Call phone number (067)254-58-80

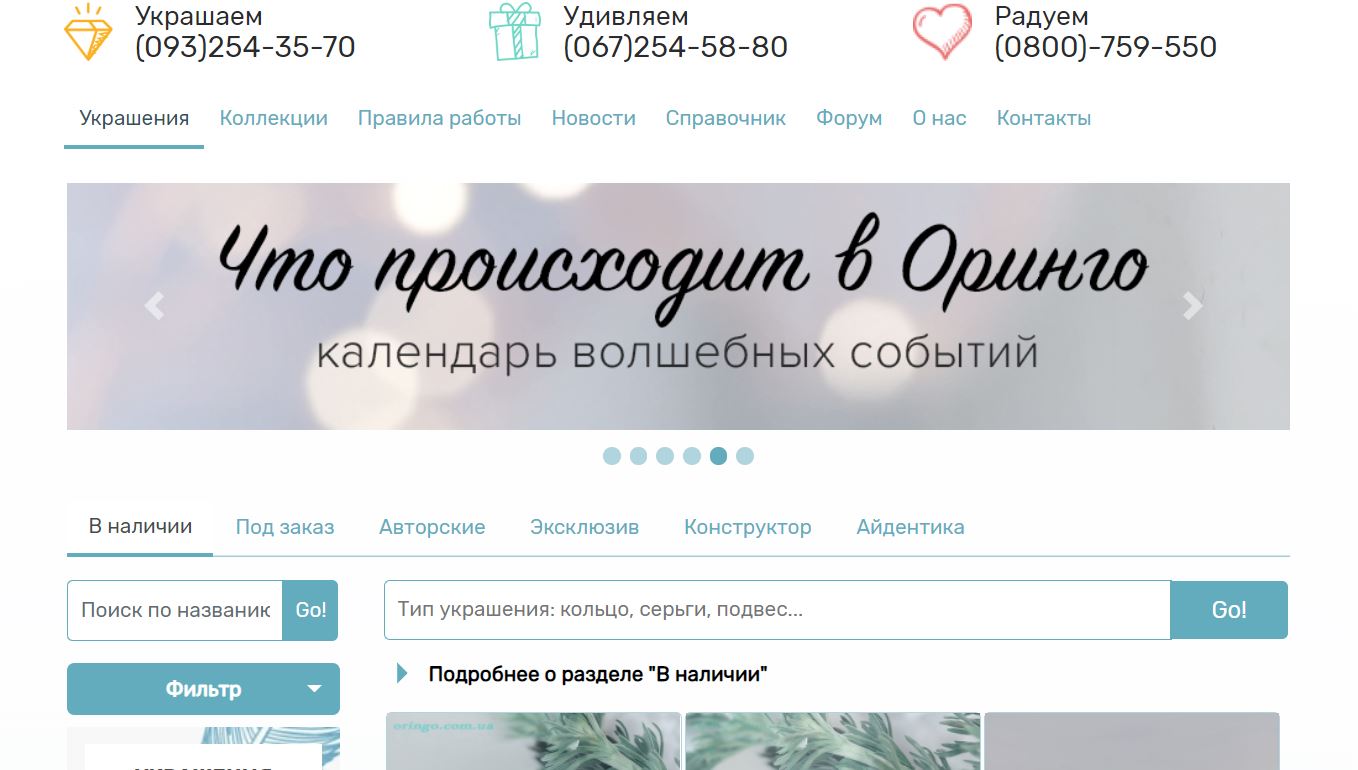[x=676, y=47]
